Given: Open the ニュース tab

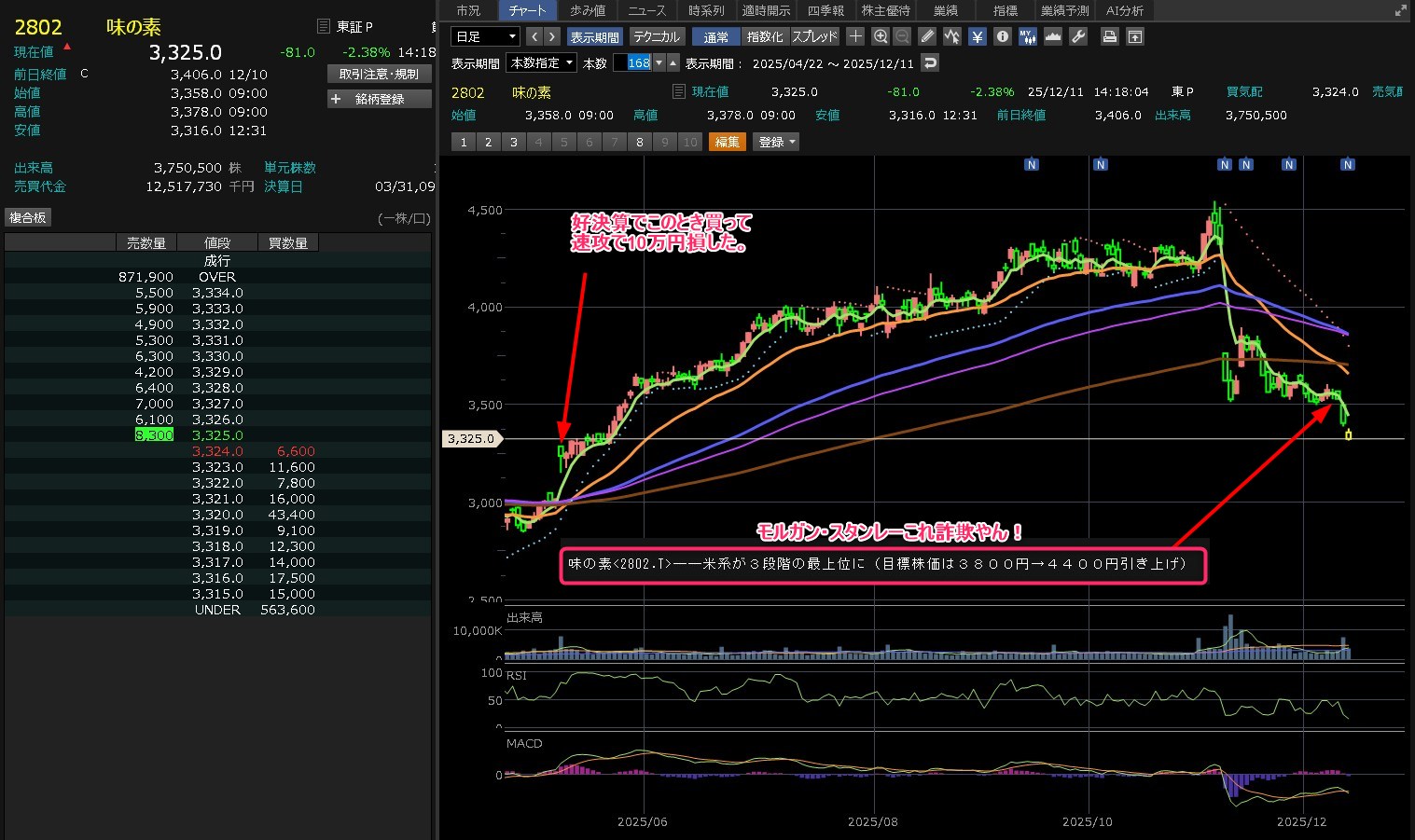Looking at the screenshot, I should click(646, 10).
